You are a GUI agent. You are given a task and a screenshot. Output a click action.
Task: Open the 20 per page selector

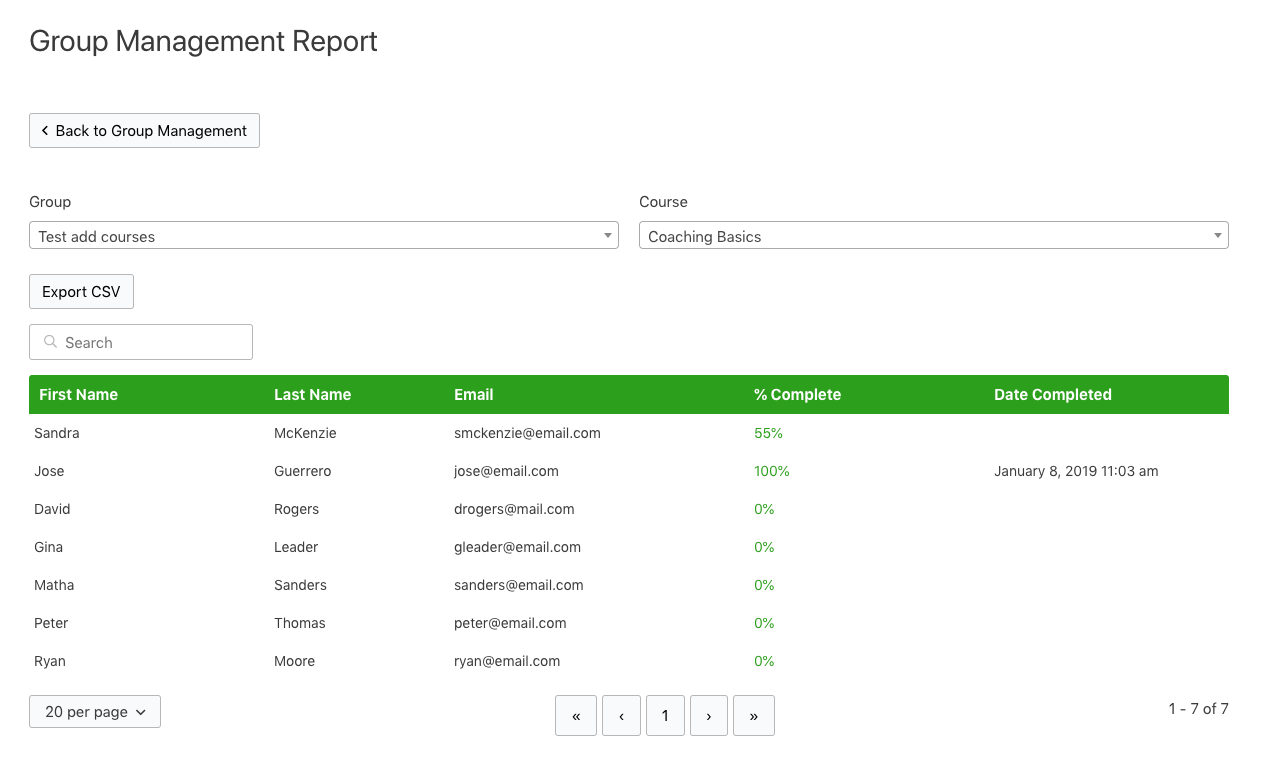95,712
